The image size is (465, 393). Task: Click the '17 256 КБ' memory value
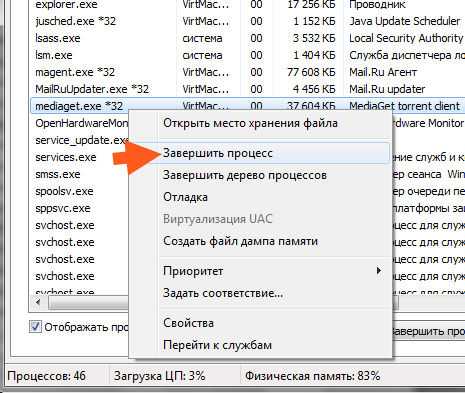tap(311, 5)
